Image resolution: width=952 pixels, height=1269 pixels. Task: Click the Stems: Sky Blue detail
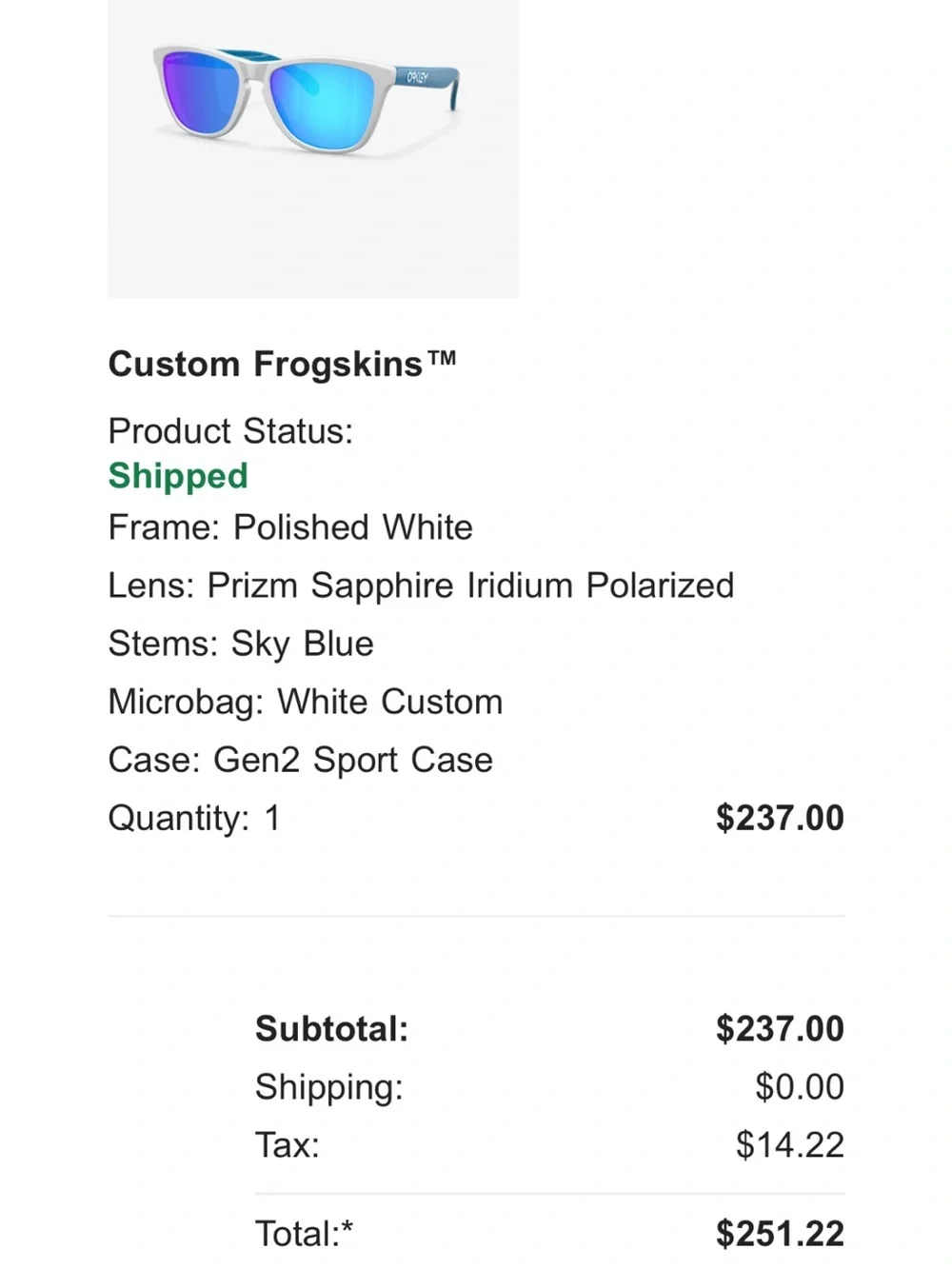pyautogui.click(x=241, y=643)
